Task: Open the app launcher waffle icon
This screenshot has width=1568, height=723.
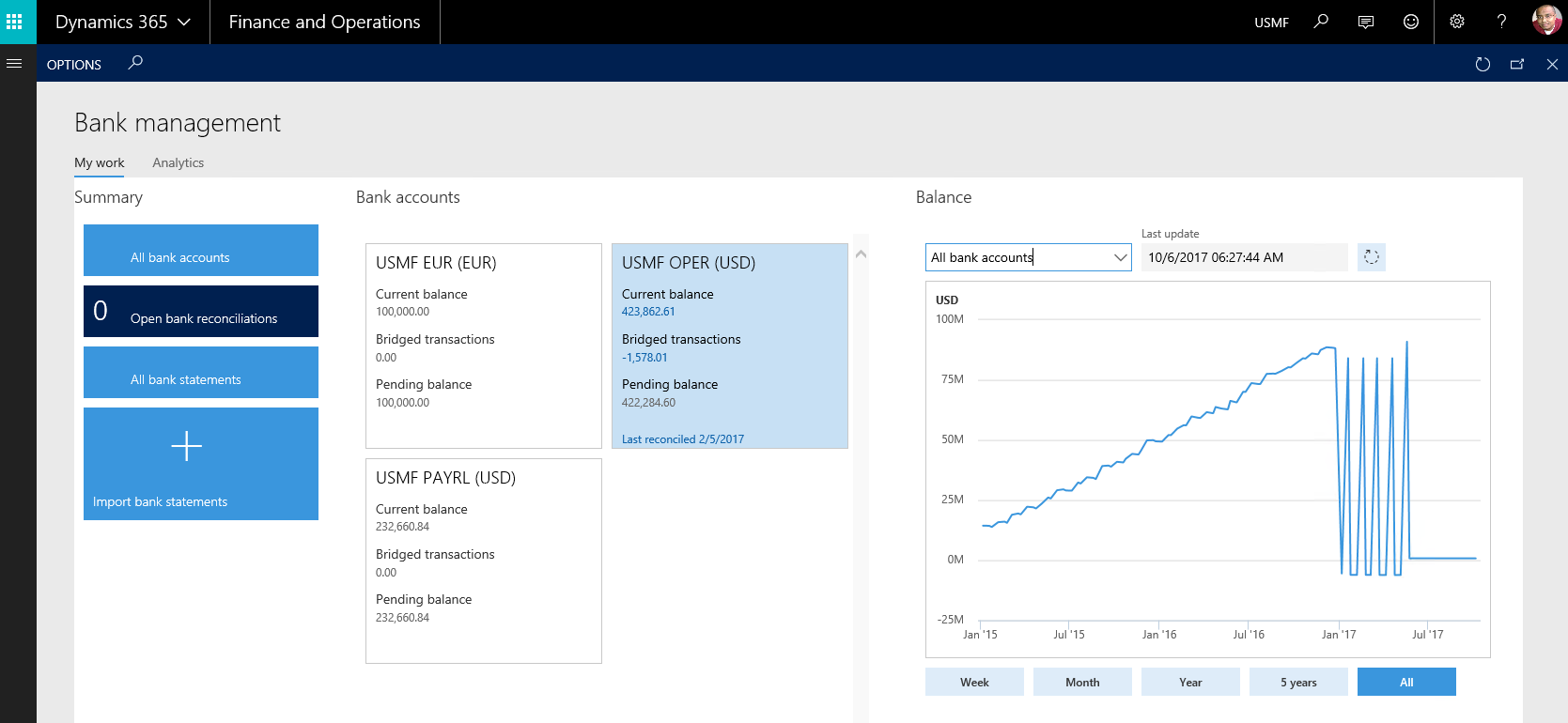Action: point(14,22)
